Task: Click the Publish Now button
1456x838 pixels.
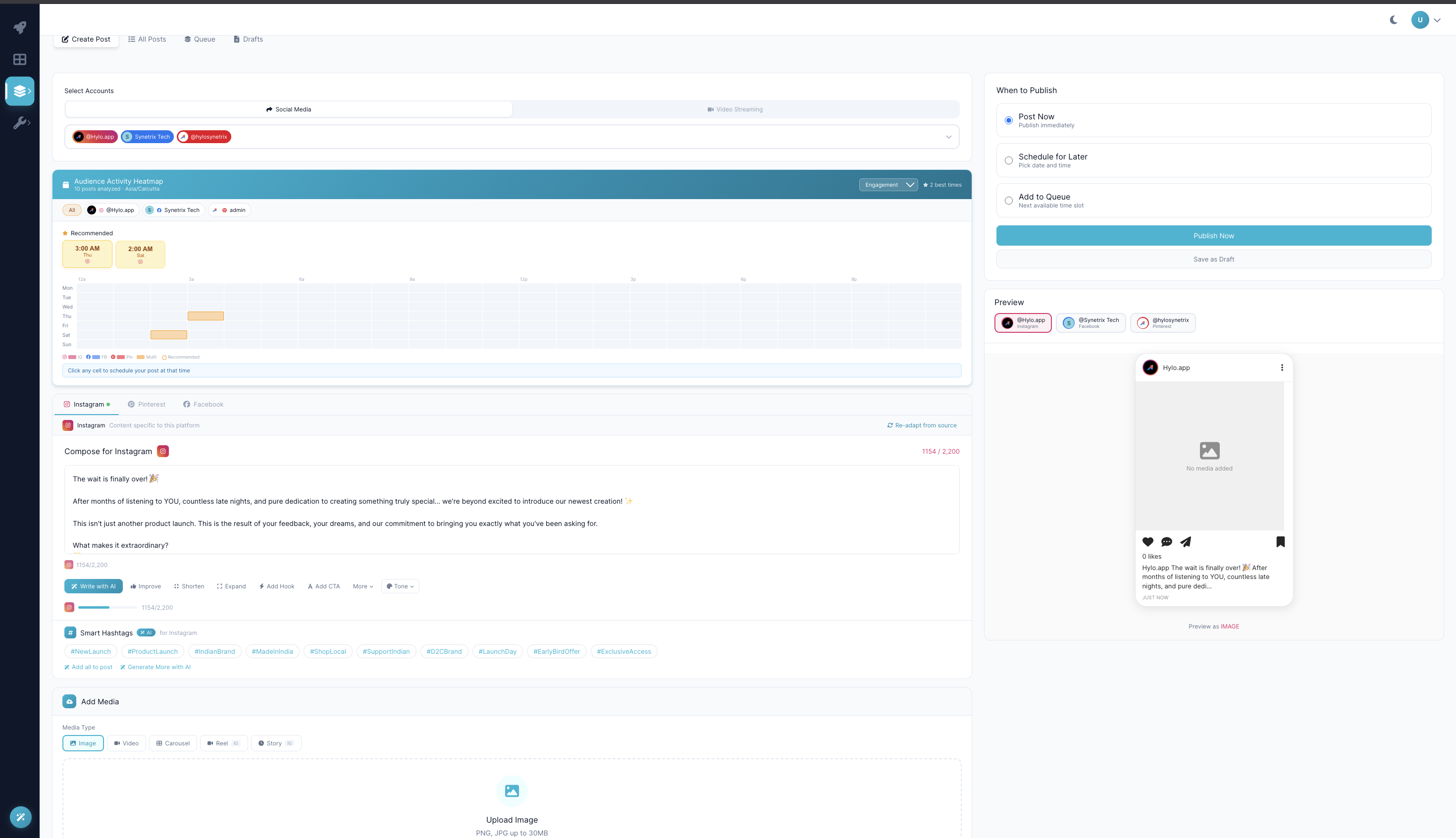Action: [x=1213, y=236]
